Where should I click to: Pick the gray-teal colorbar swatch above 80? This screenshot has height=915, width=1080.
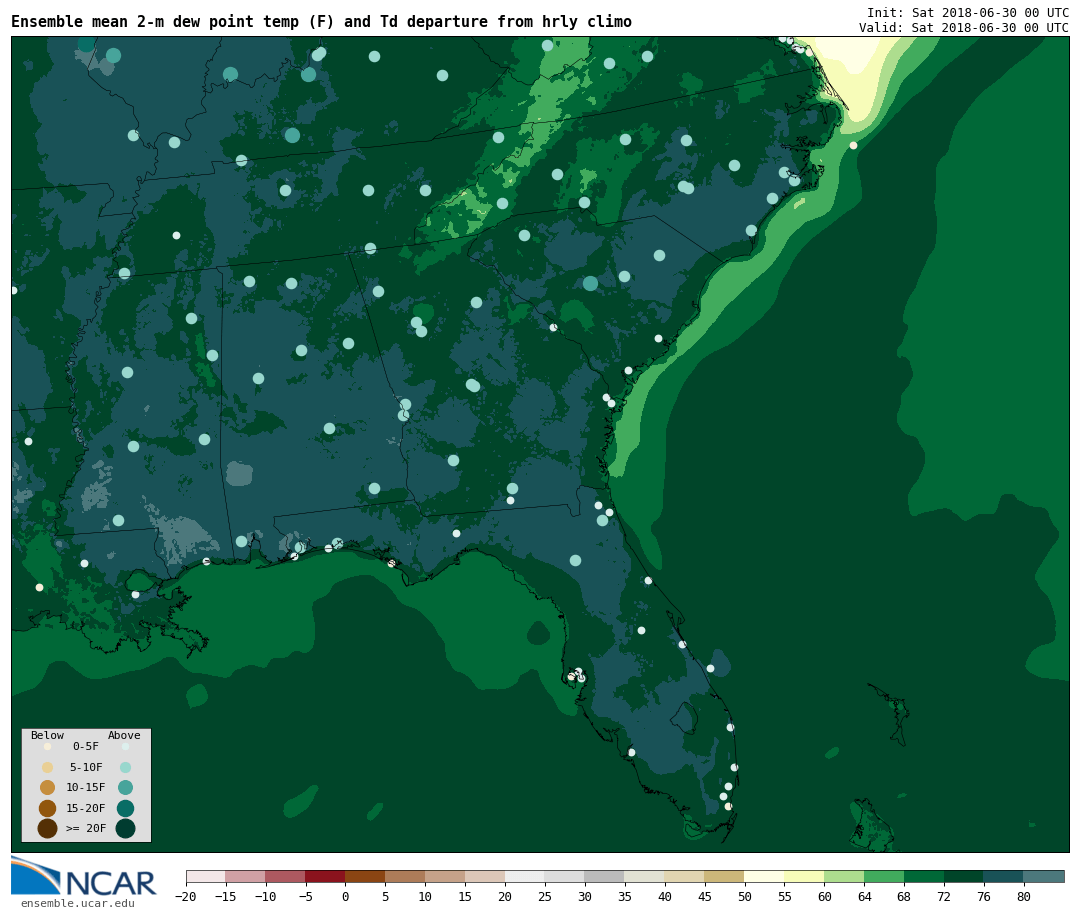(1044, 876)
